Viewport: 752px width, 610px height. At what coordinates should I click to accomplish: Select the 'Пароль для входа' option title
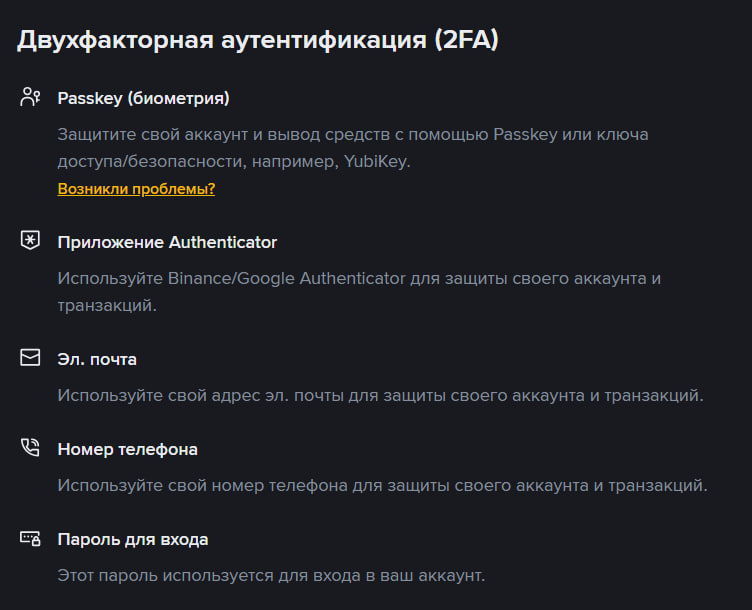[133, 539]
